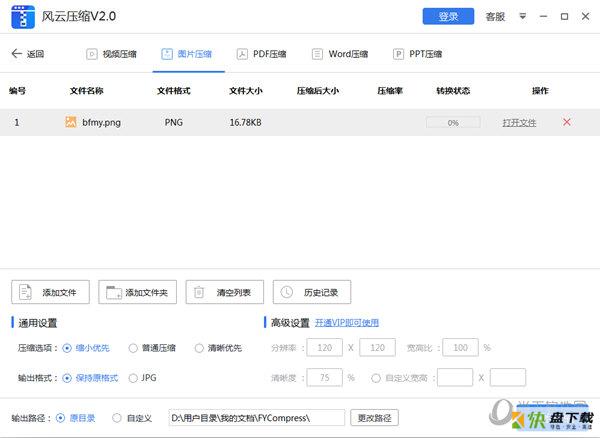The image size is (600, 438).
Task: Select the 自定义宽高 radio button
Action: [376, 378]
